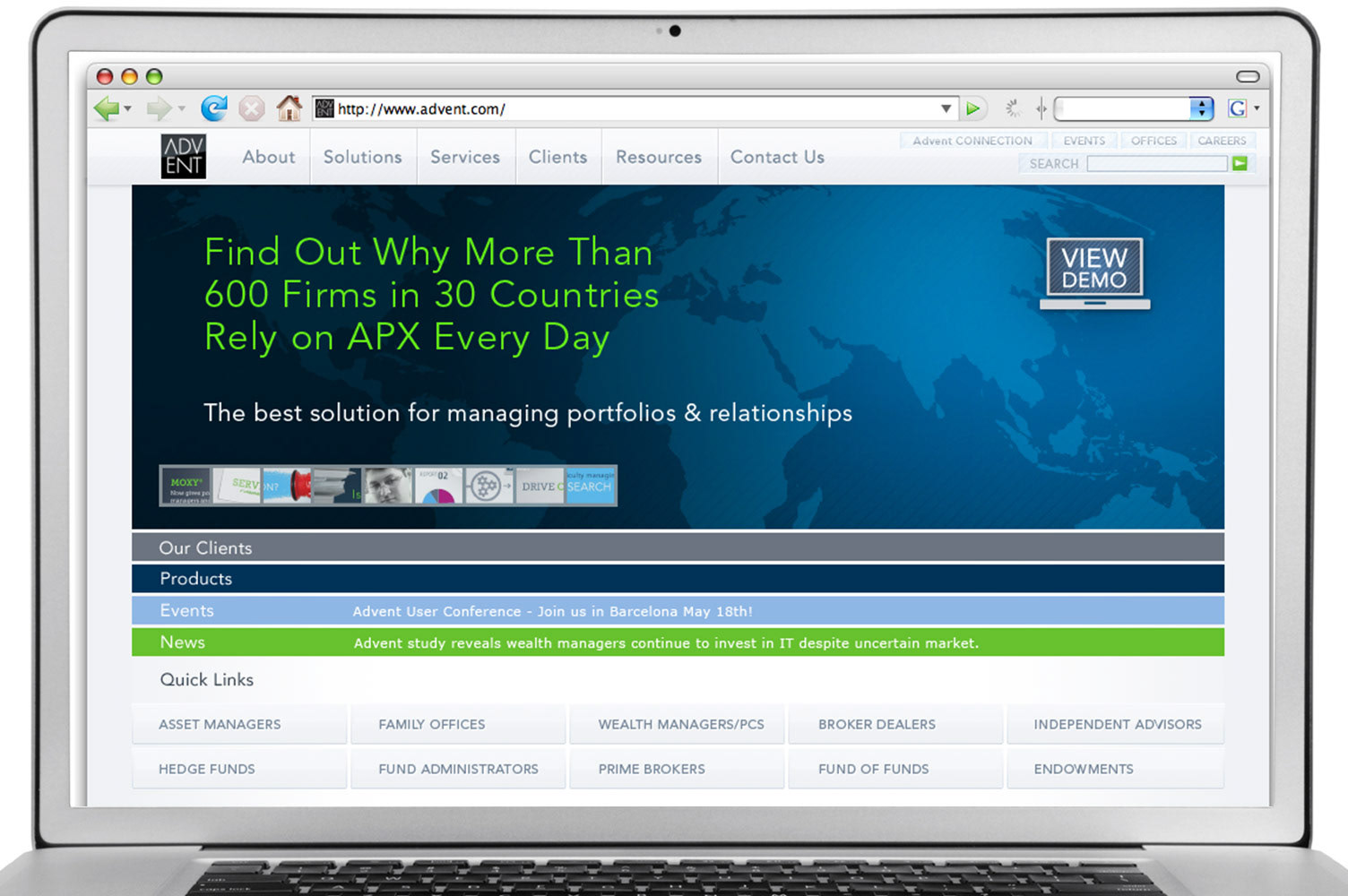
Task: Click the Quick Links heading
Action: tap(207, 679)
